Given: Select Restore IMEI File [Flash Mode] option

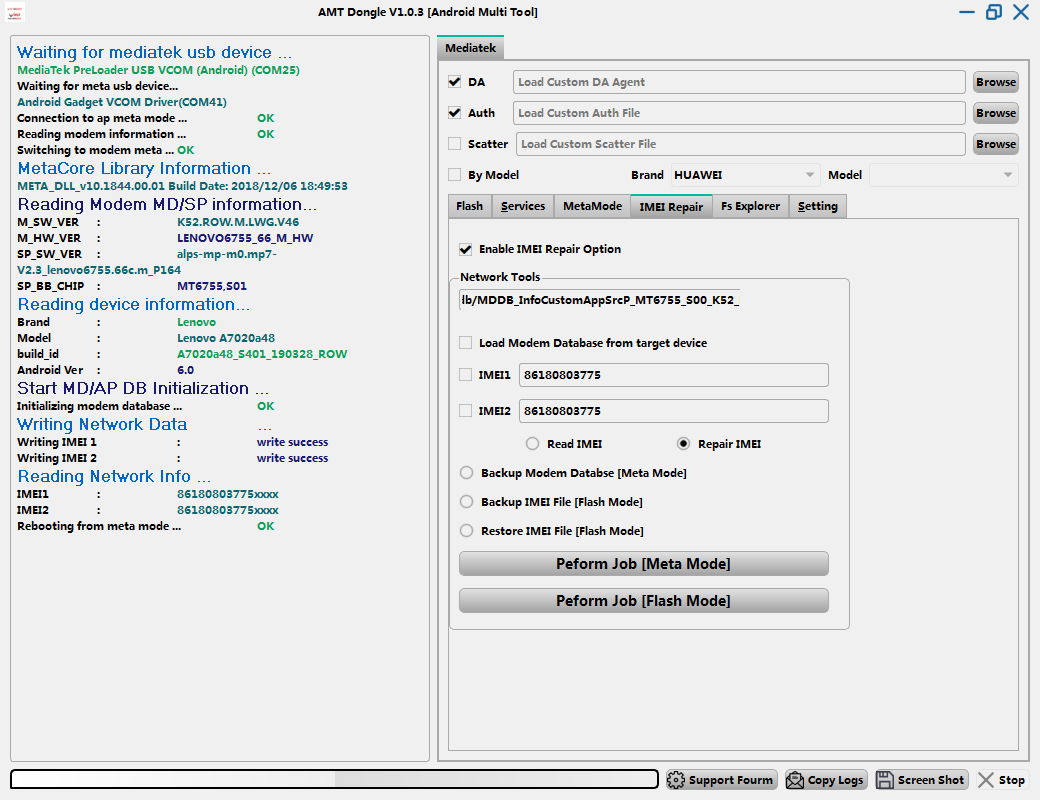Looking at the screenshot, I should point(466,531).
